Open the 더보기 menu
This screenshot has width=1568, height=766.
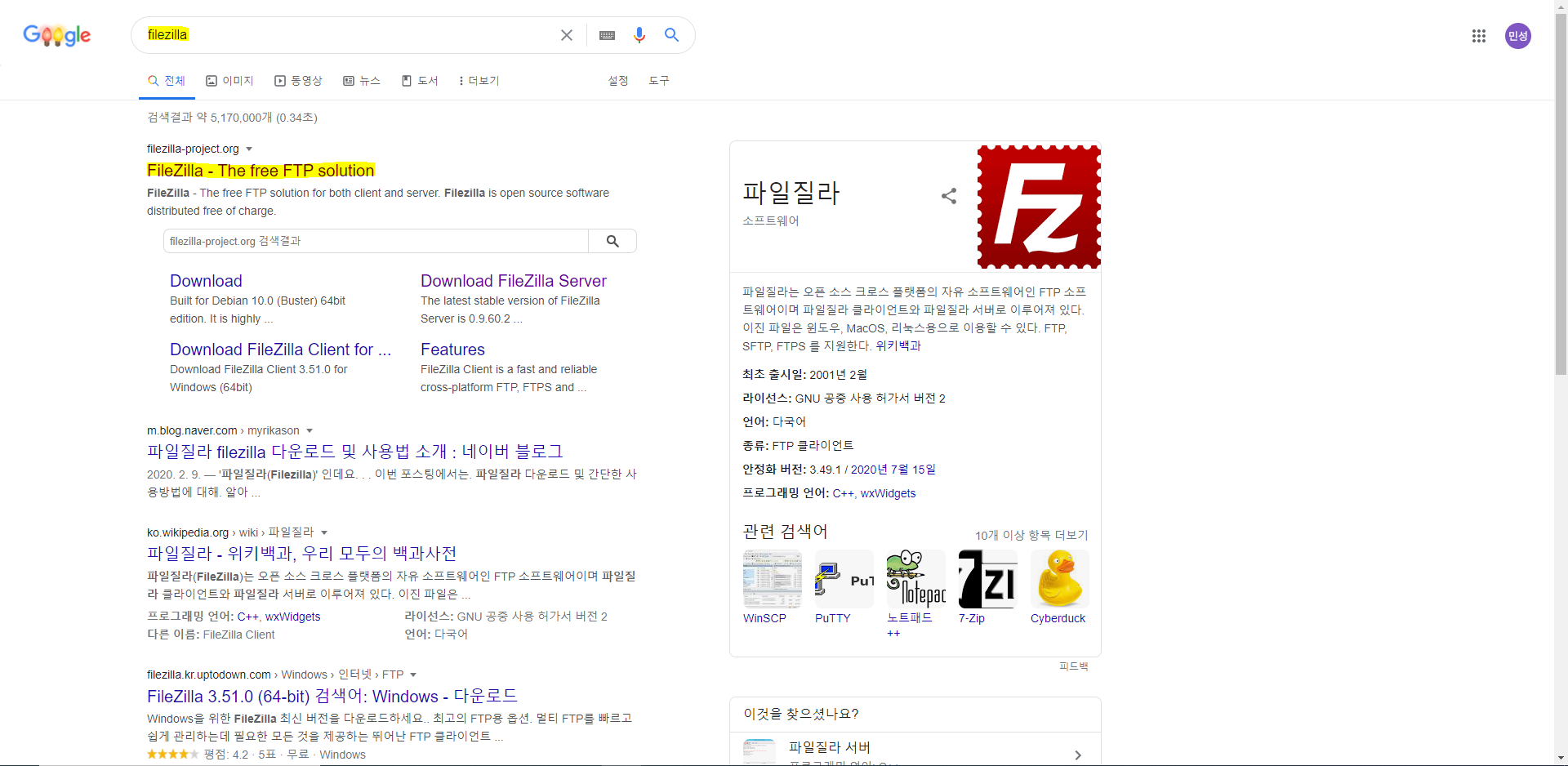479,81
